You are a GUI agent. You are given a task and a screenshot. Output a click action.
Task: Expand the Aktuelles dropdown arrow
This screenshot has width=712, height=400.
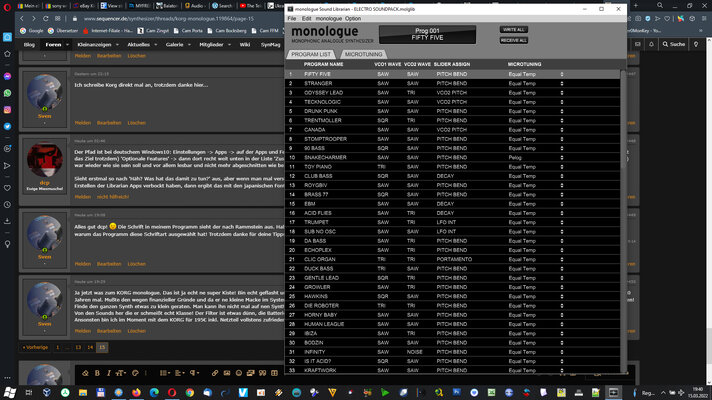click(x=155, y=44)
